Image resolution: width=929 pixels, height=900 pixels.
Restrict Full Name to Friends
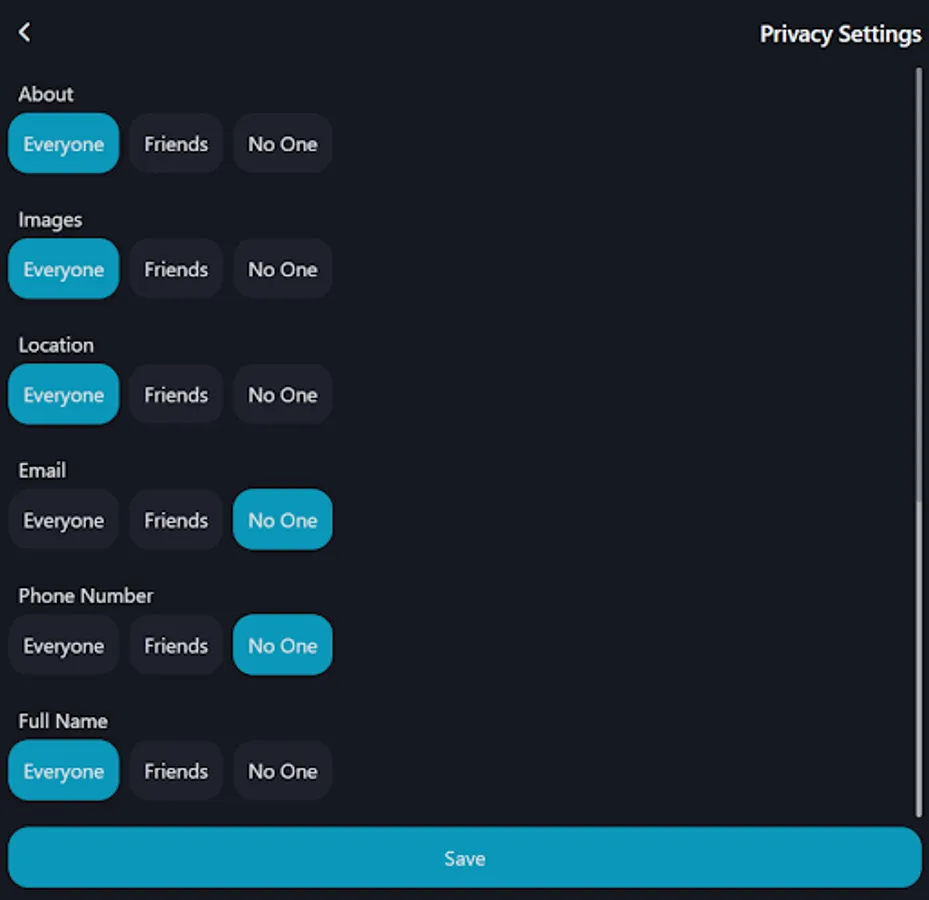pyautogui.click(x=176, y=770)
